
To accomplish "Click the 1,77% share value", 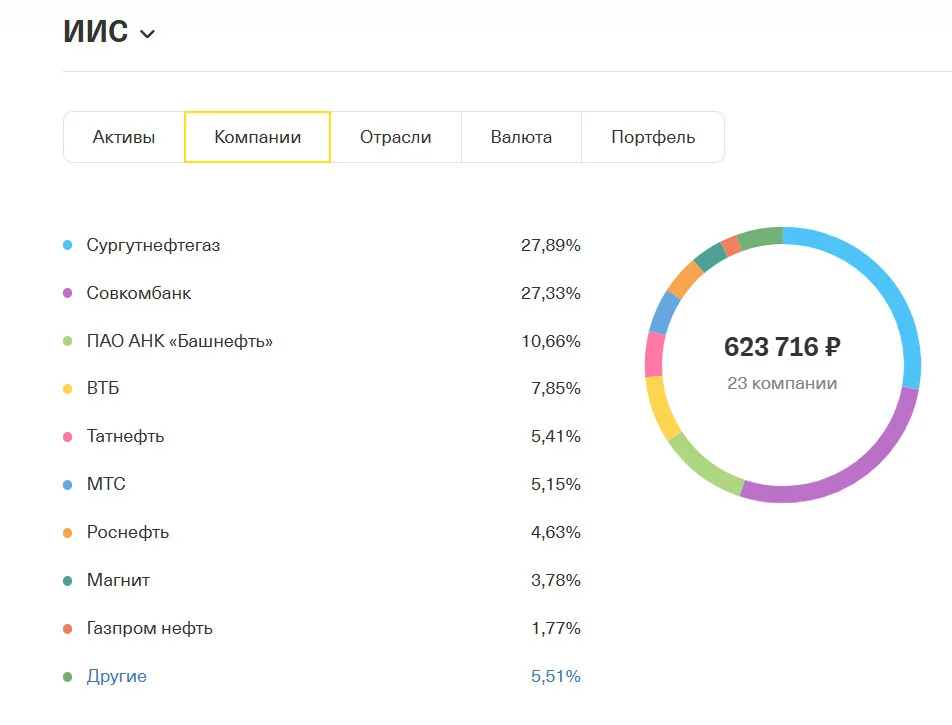I will pyautogui.click(x=556, y=628).
